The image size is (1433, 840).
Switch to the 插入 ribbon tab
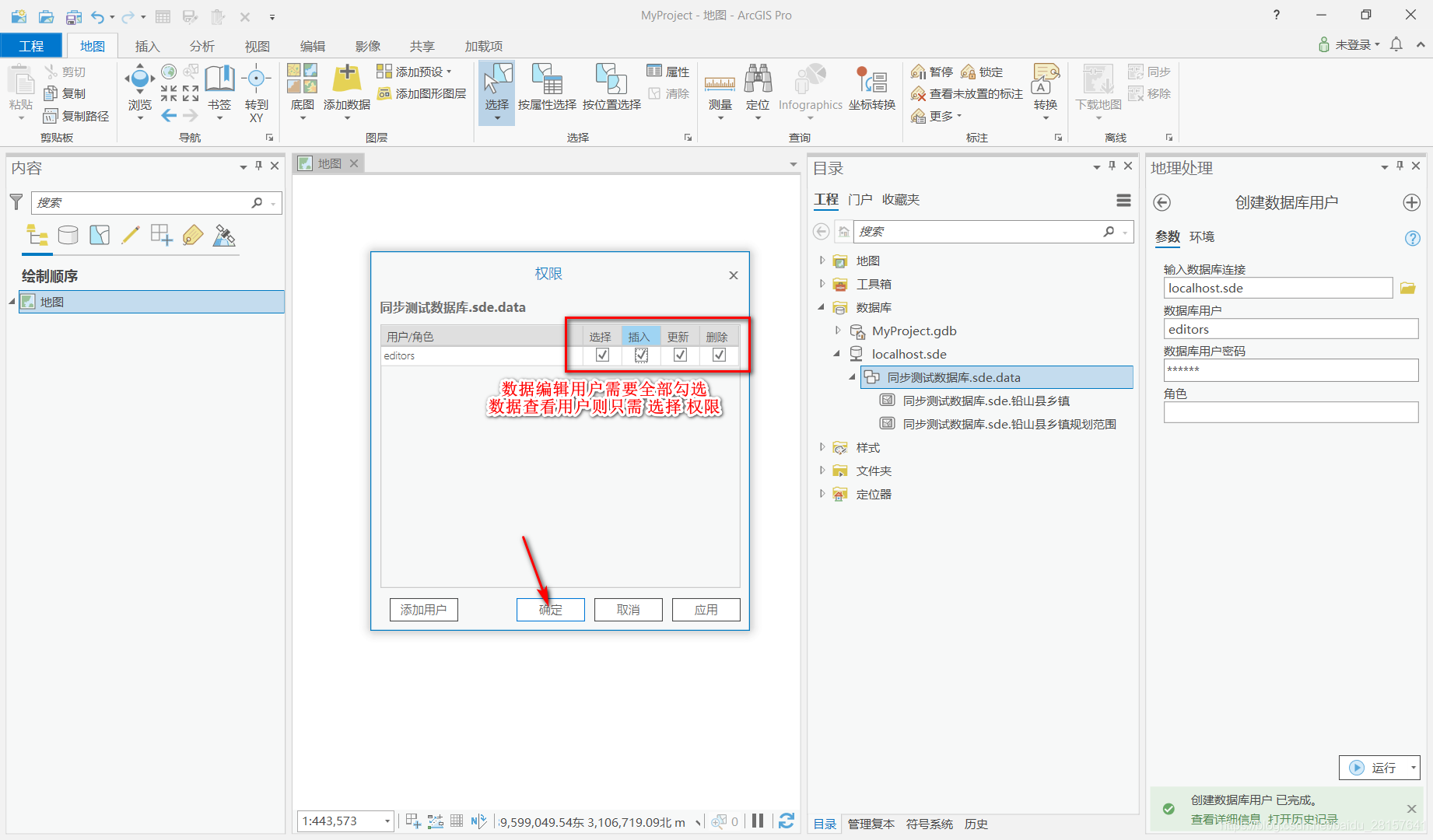click(x=147, y=46)
